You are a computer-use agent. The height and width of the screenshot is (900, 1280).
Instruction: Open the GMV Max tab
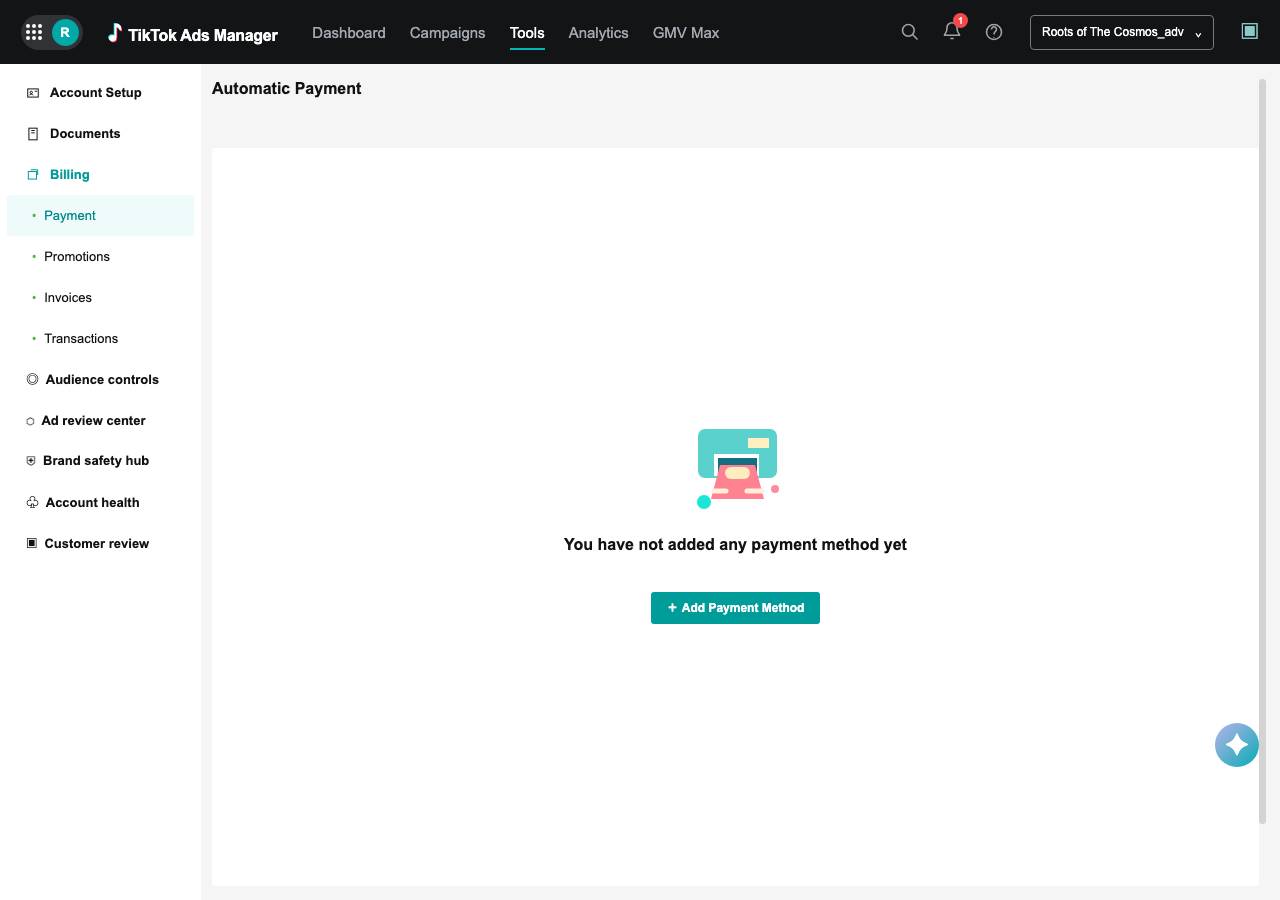pyautogui.click(x=686, y=32)
